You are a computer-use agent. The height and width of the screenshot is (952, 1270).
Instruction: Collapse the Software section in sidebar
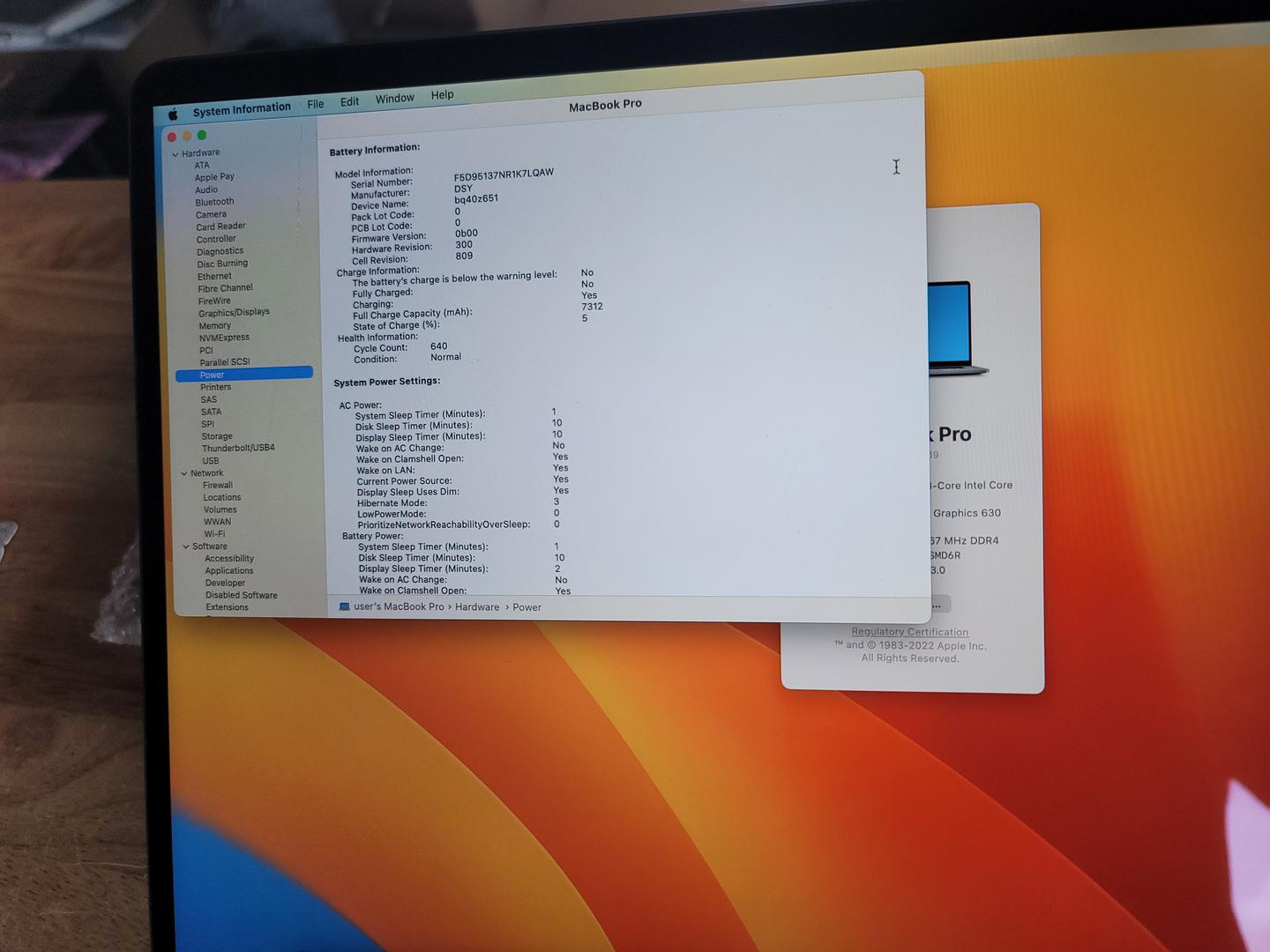(x=186, y=547)
